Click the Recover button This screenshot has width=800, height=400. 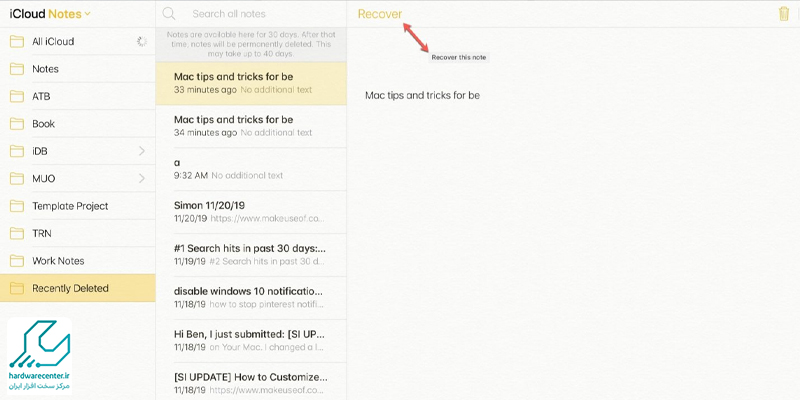point(380,14)
